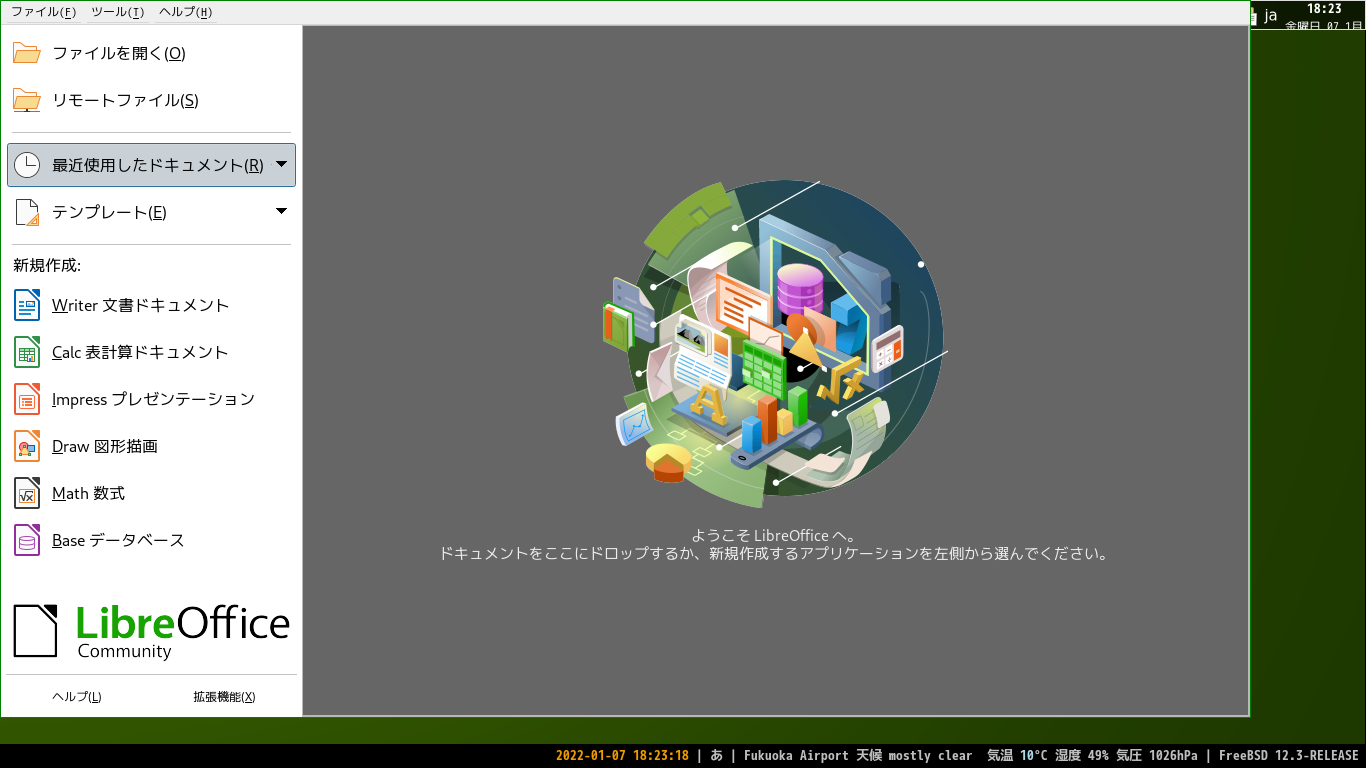This screenshot has height=768, width=1366.
Task: Click the LibreOffice welcome artwork image
Action: (x=776, y=346)
